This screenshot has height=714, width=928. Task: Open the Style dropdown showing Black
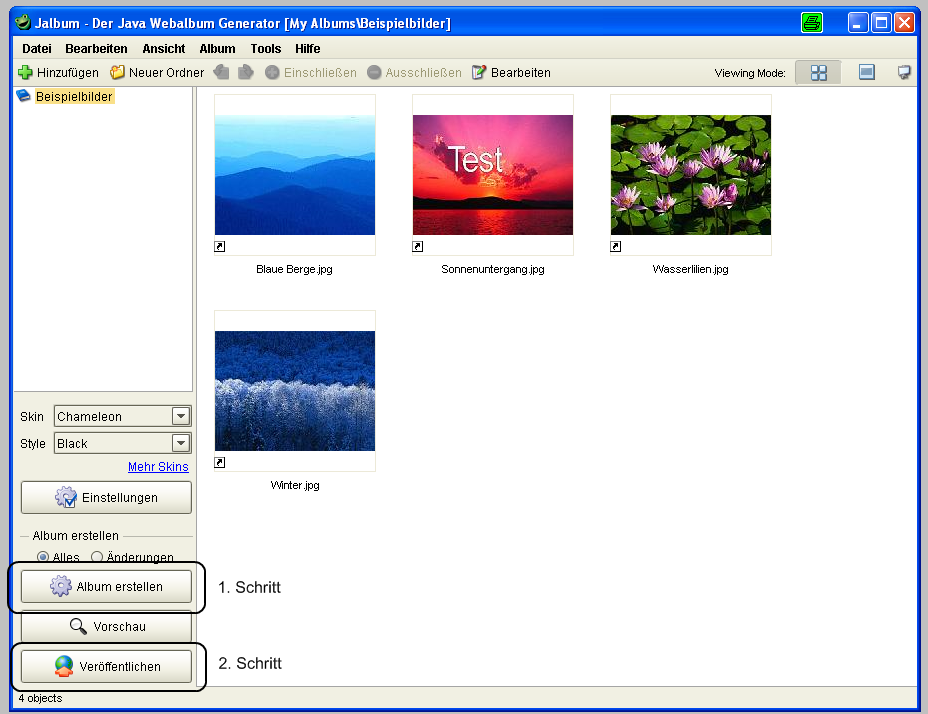click(x=123, y=443)
